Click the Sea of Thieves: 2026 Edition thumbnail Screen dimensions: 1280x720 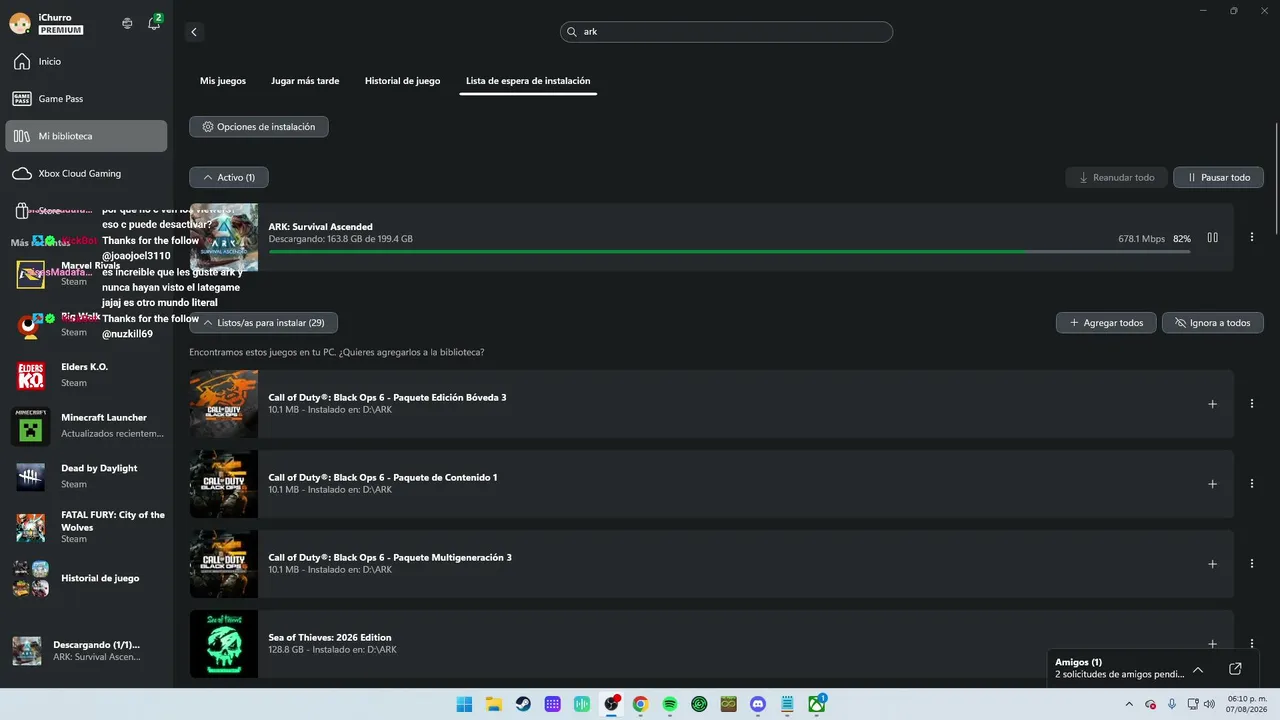pos(224,644)
